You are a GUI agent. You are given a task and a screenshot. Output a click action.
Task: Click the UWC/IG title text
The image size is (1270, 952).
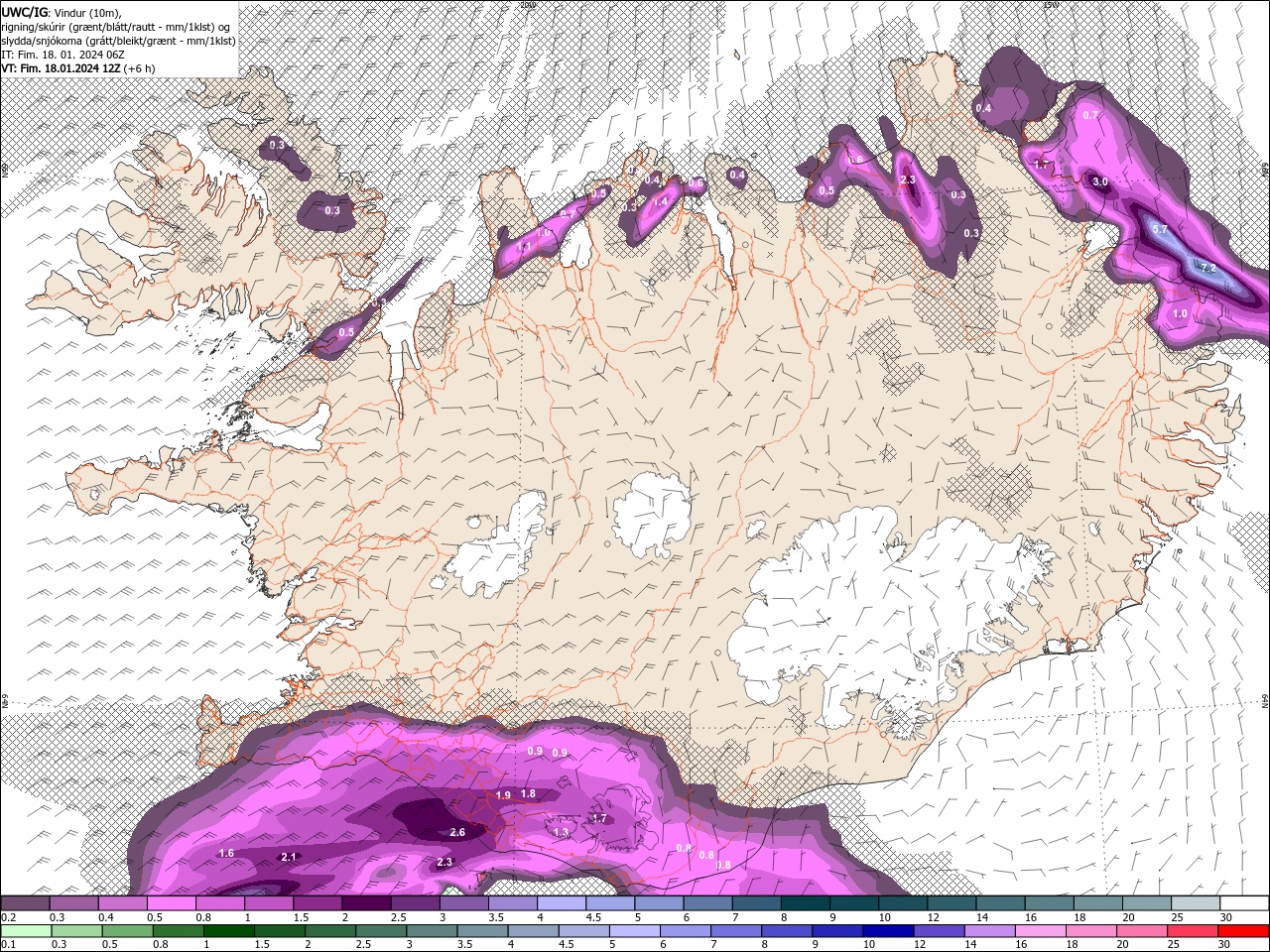[x=25, y=12]
